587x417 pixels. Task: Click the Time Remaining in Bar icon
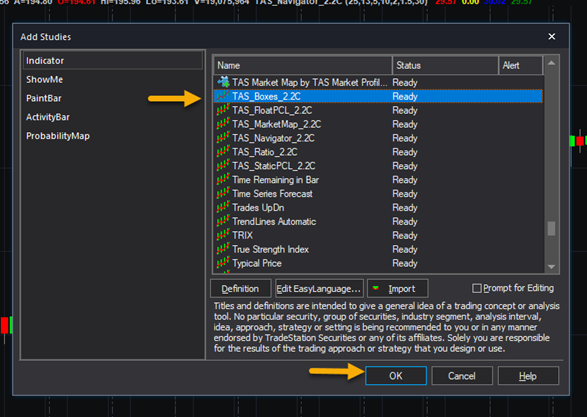223,179
